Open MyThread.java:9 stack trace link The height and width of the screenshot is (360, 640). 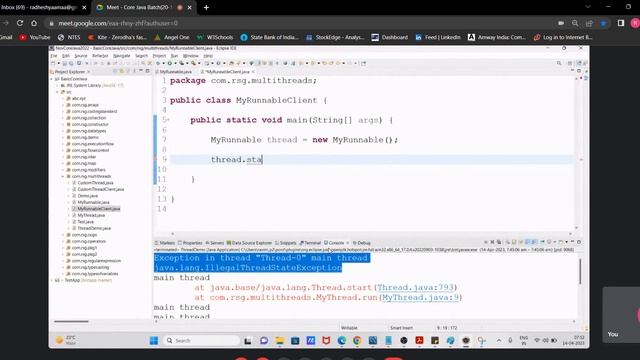420,297
